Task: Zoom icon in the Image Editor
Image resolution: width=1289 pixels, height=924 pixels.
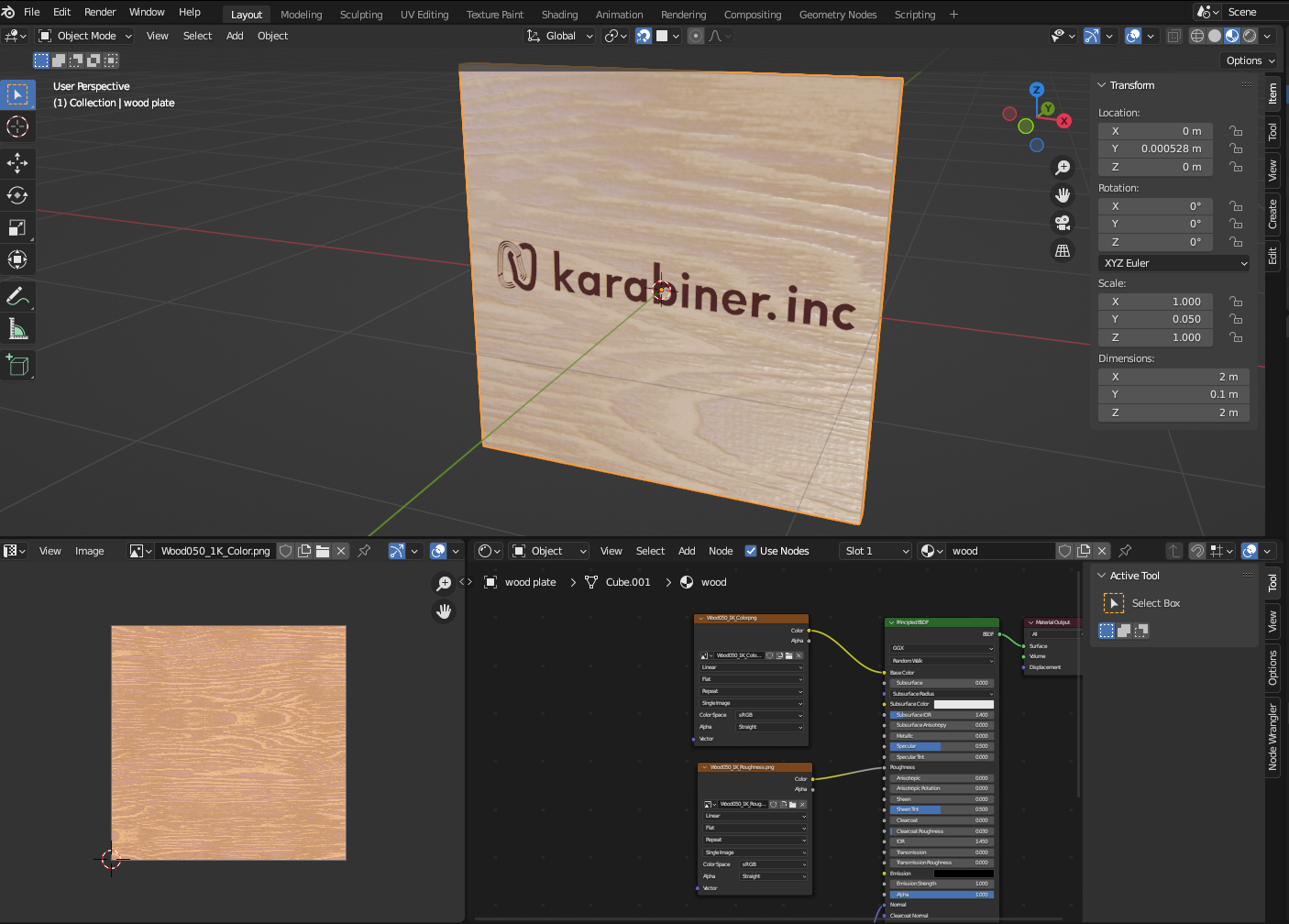Action: [x=444, y=583]
